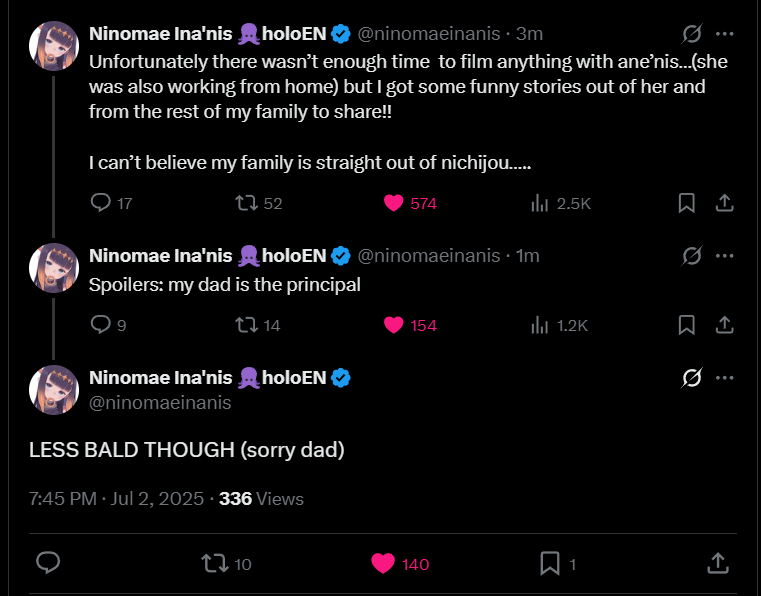
Task: Share the 'my dad is the principal' tweet
Action: tap(725, 325)
